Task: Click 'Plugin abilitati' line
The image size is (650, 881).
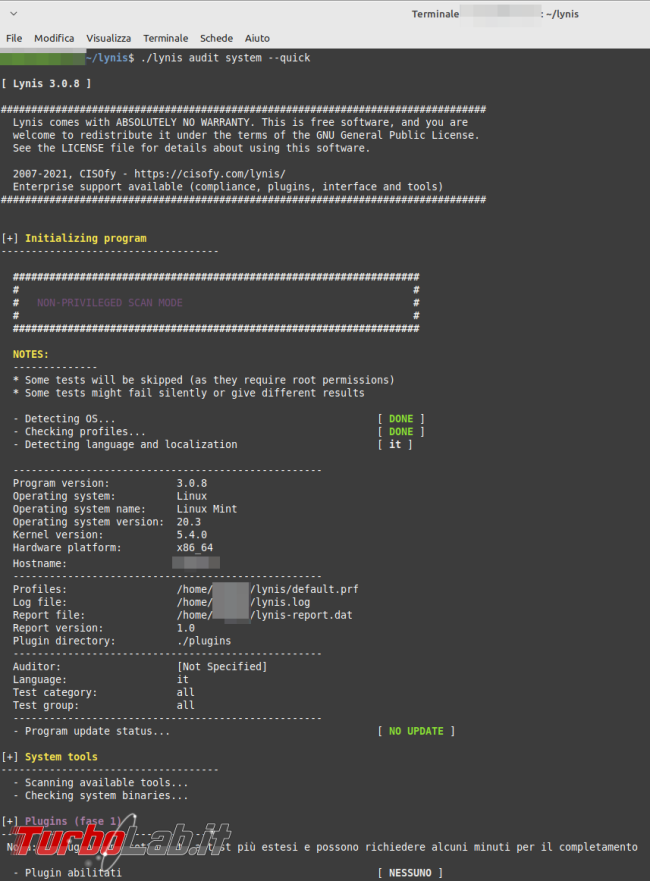Action: point(67,873)
